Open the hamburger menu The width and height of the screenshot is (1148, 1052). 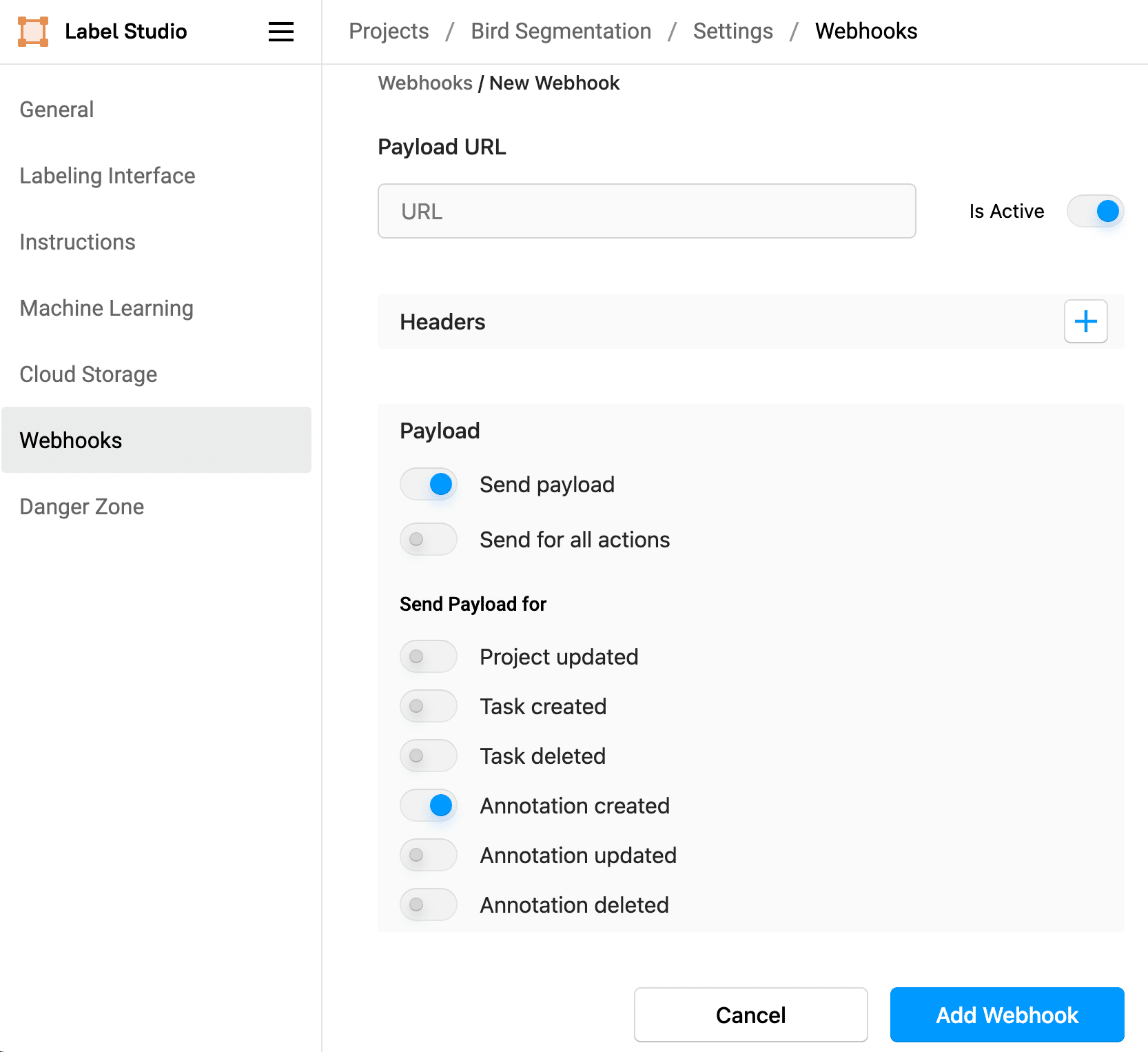pos(280,32)
